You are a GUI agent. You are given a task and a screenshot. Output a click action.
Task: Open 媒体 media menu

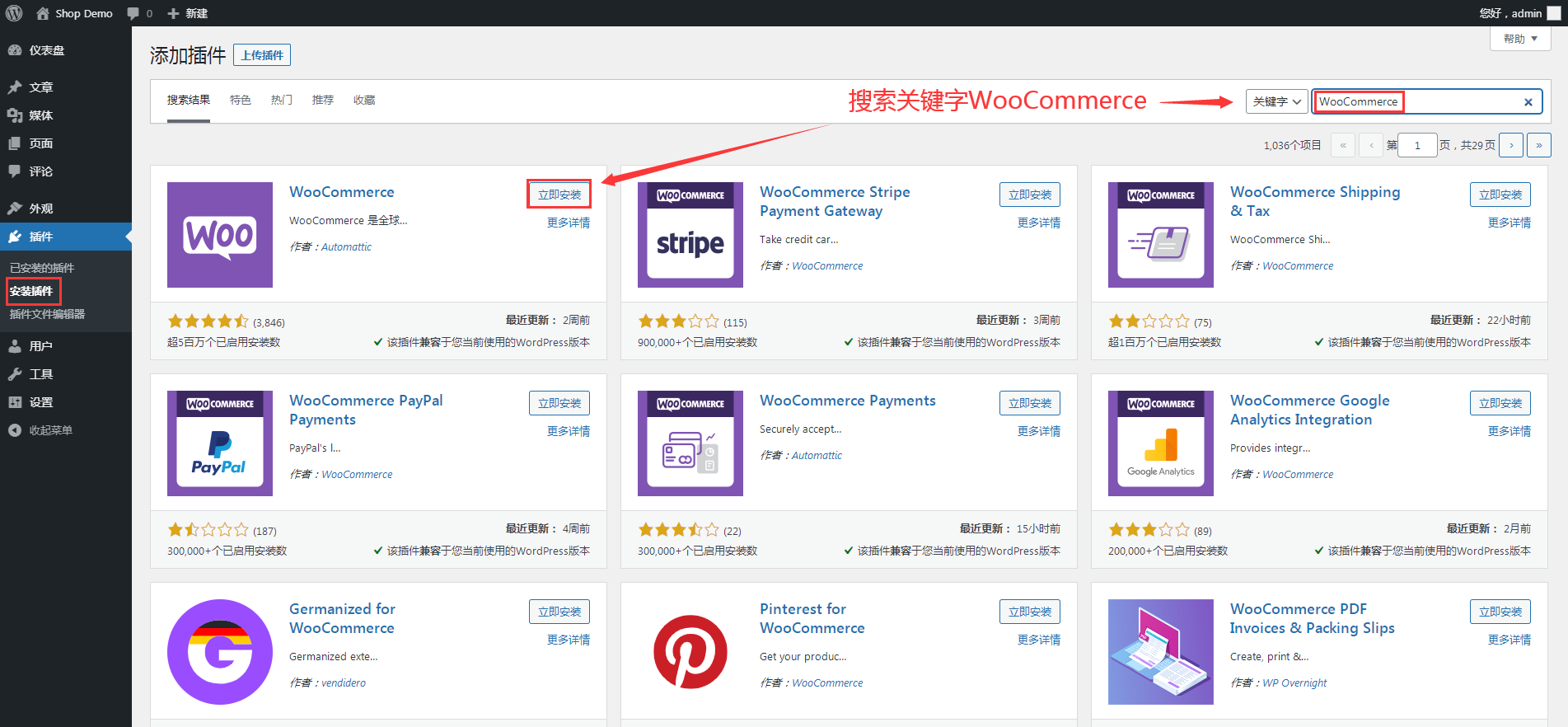point(66,115)
